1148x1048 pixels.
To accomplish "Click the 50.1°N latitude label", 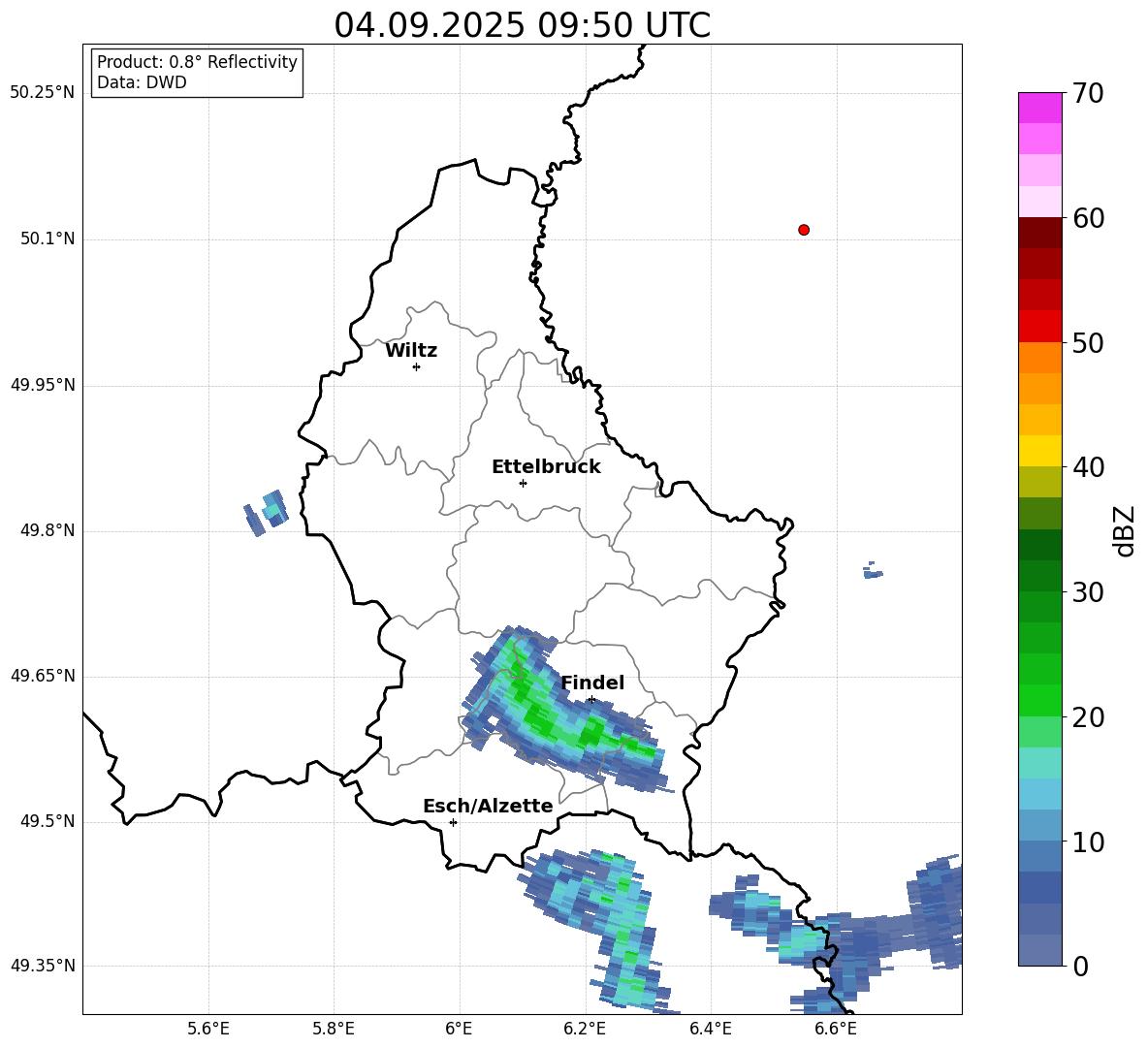I will [48, 239].
